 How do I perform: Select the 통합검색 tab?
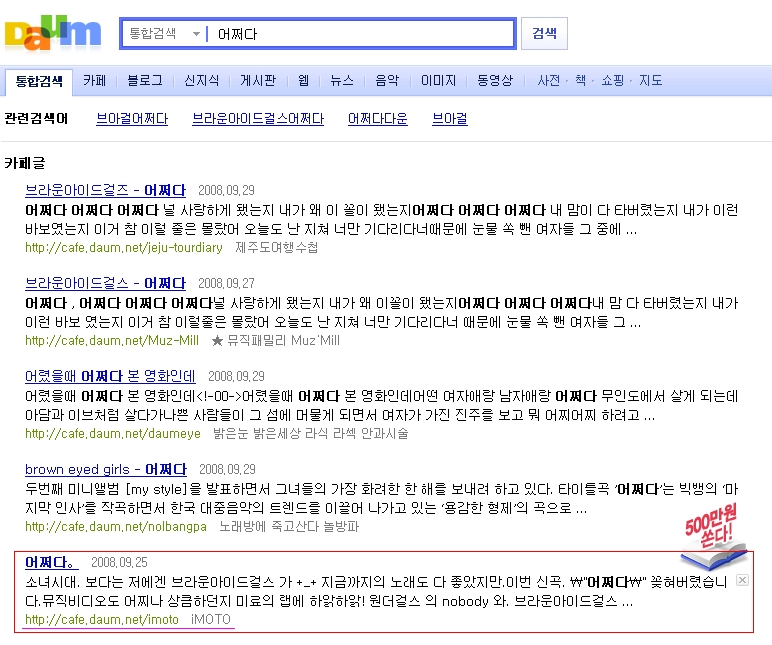click(x=39, y=81)
